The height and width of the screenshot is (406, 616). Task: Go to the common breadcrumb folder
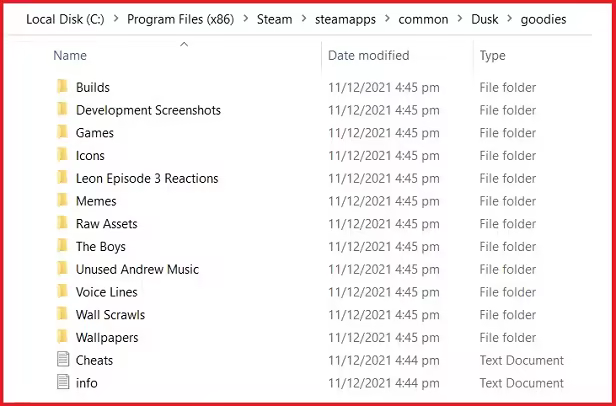(423, 18)
